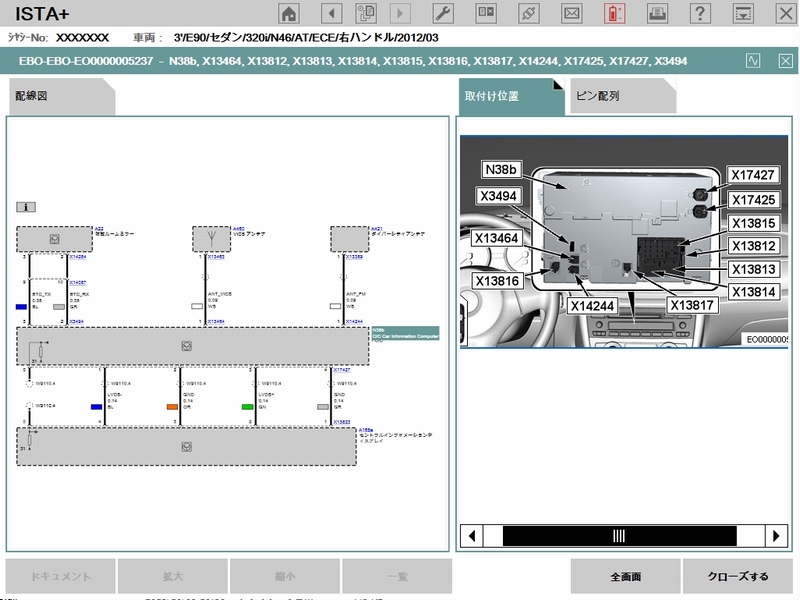The image size is (800, 600).
Task: Open connector link X13823 above the A168a block
Action: (x=342, y=422)
